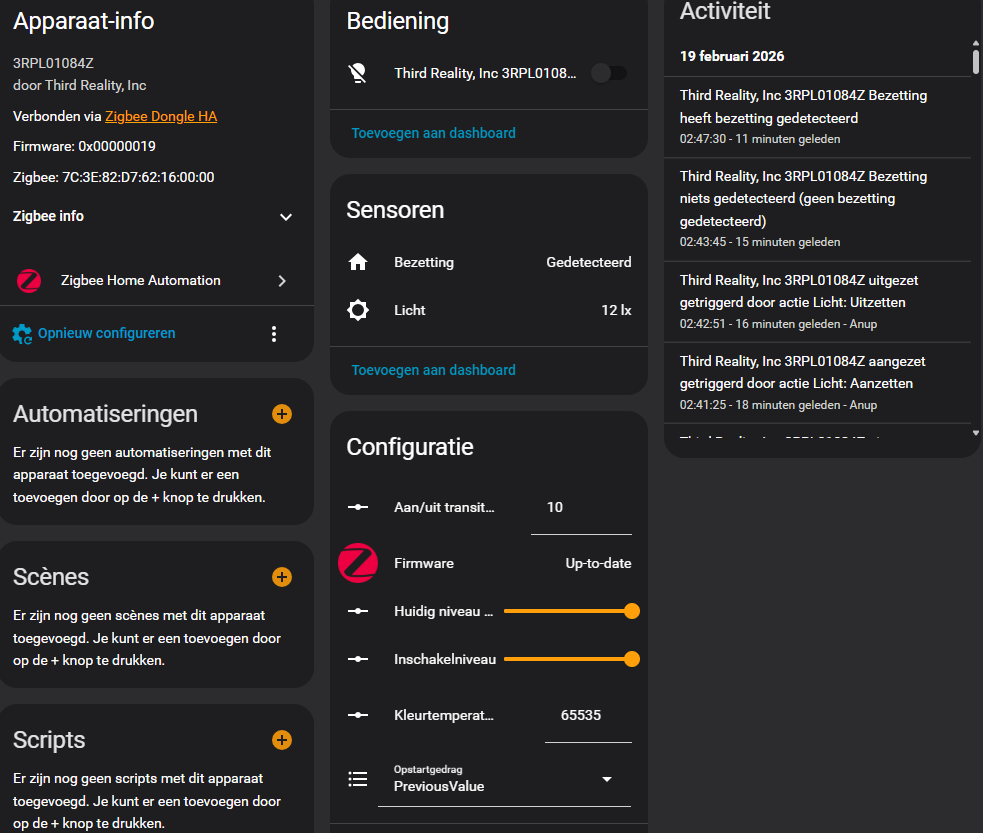983x833 pixels.
Task: Open the Opstartgedrag dropdown
Action: [504, 780]
